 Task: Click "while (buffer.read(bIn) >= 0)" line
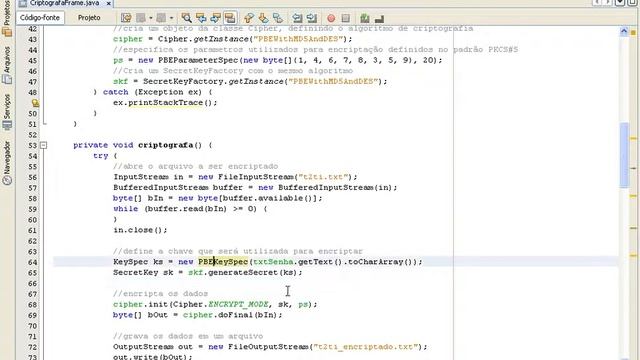pyautogui.click(x=190, y=209)
